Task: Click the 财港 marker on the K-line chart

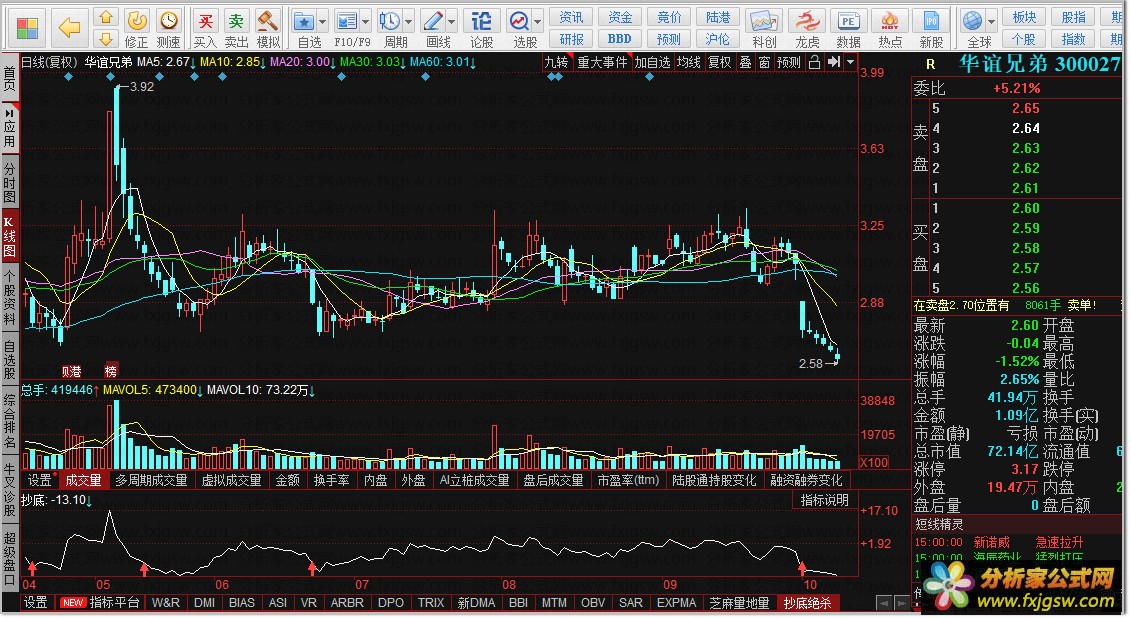Action: [71, 371]
